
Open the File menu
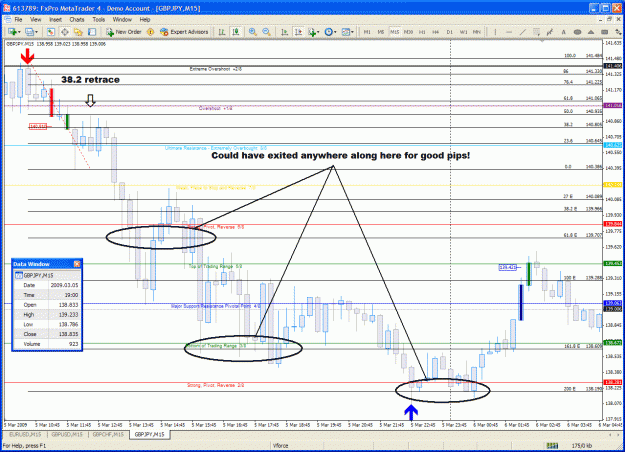(18, 19)
